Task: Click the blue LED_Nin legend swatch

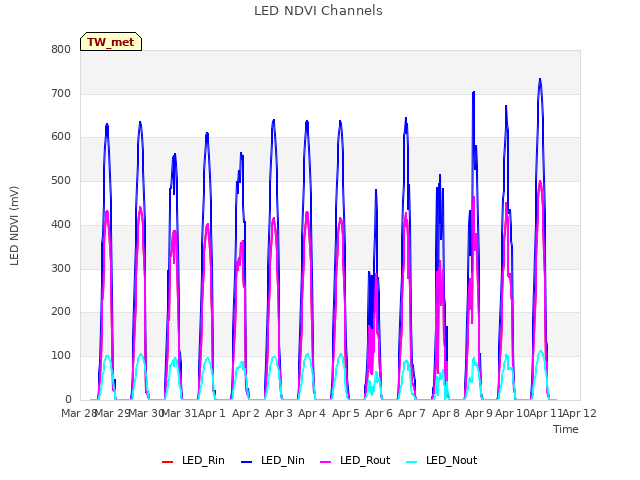Action: click(247, 462)
